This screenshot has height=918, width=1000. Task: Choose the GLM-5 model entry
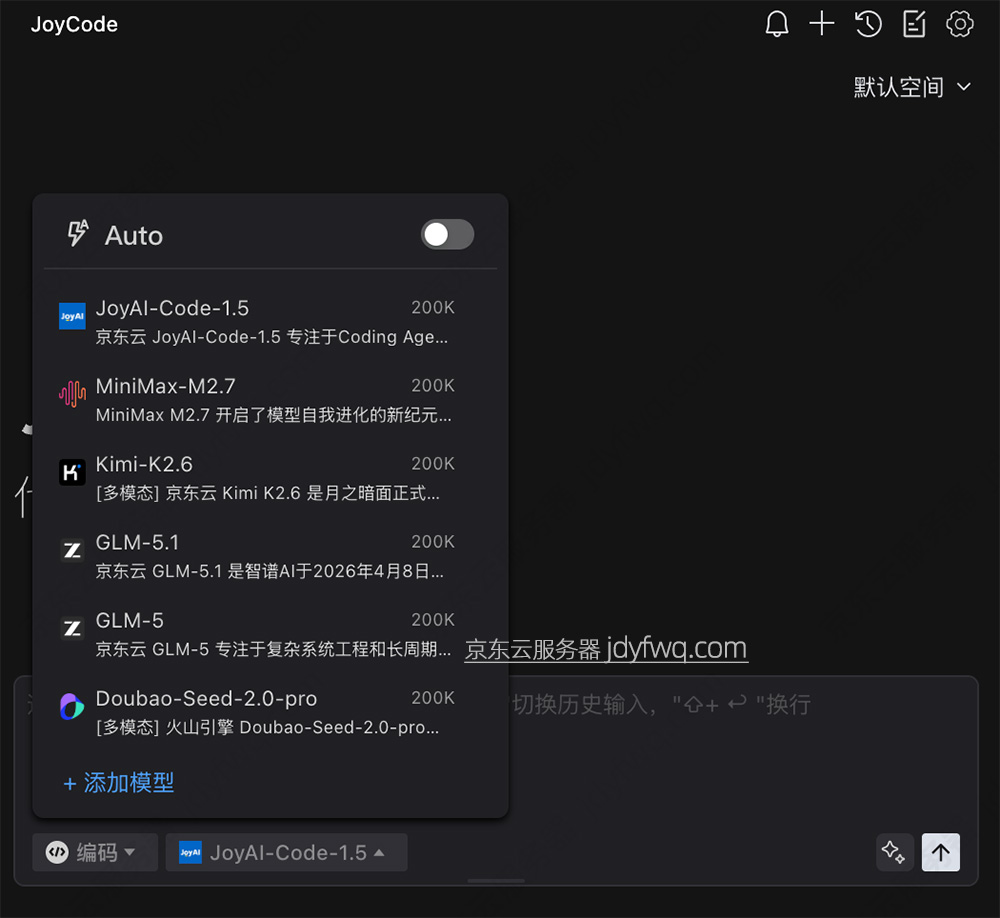[x=270, y=634]
